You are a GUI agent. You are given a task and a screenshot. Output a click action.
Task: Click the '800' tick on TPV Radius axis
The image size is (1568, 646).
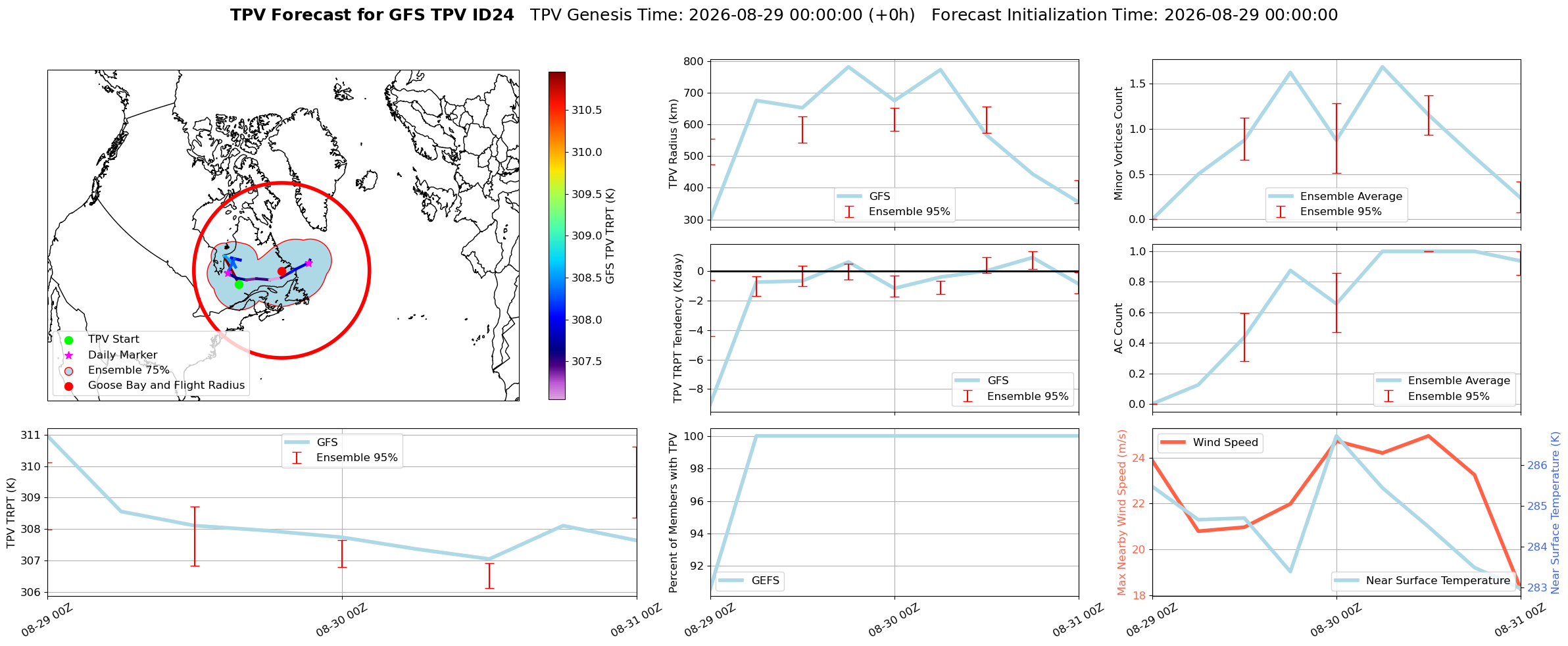click(x=695, y=62)
